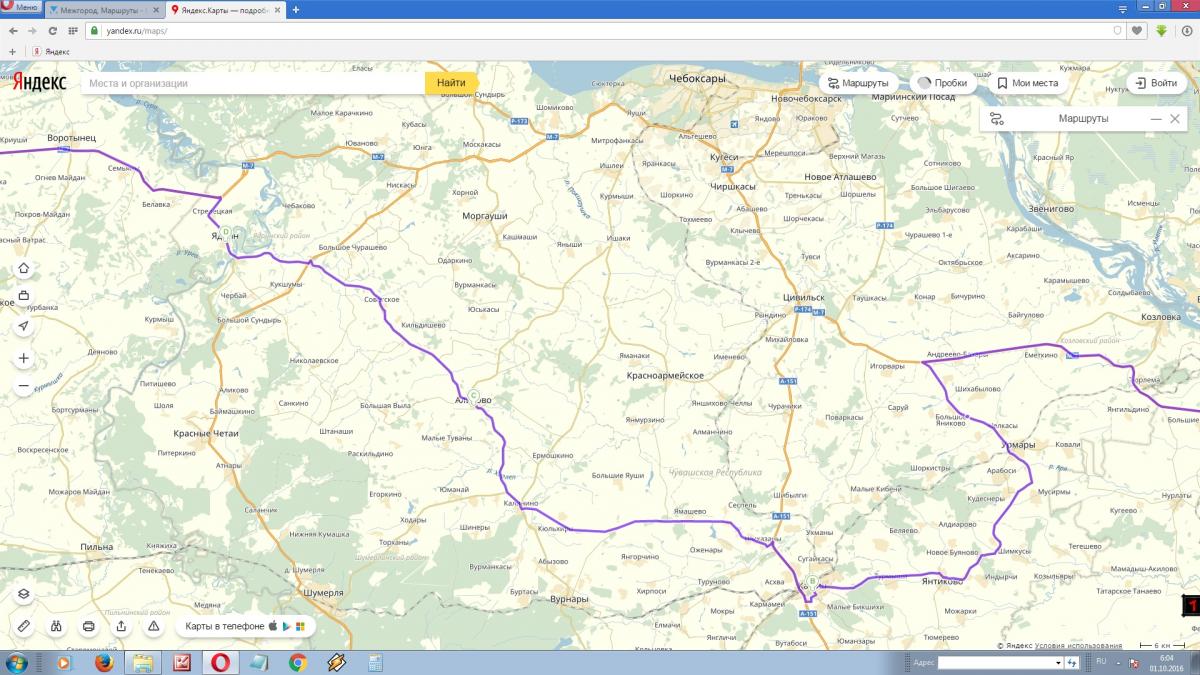Image resolution: width=1200 pixels, height=675 pixels.
Task: Switch to the Межгород. Маршруты tab
Action: click(103, 10)
